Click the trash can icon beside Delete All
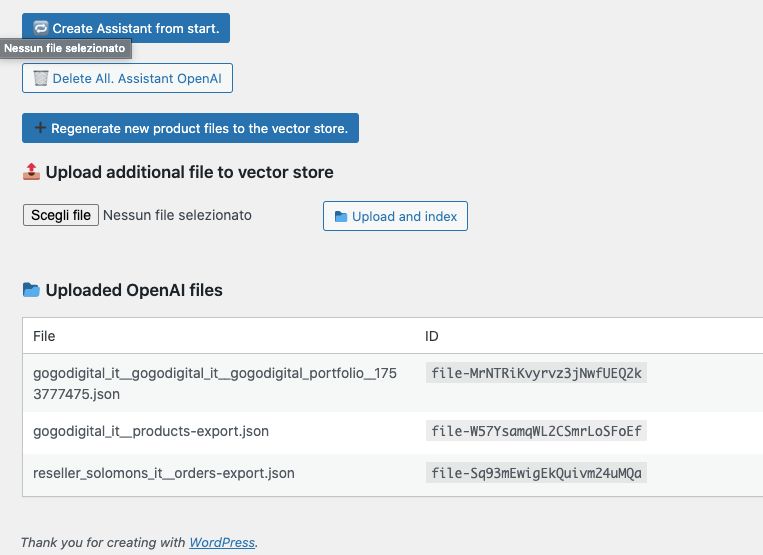This screenshot has height=555, width=763. [41, 78]
